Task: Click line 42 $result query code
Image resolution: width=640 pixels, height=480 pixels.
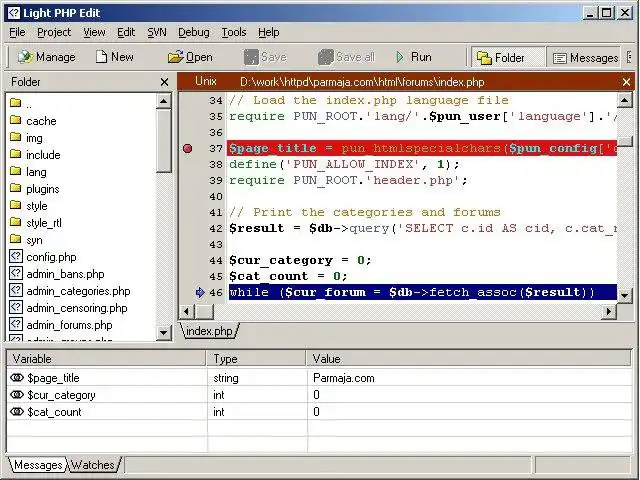Action: click(423, 228)
